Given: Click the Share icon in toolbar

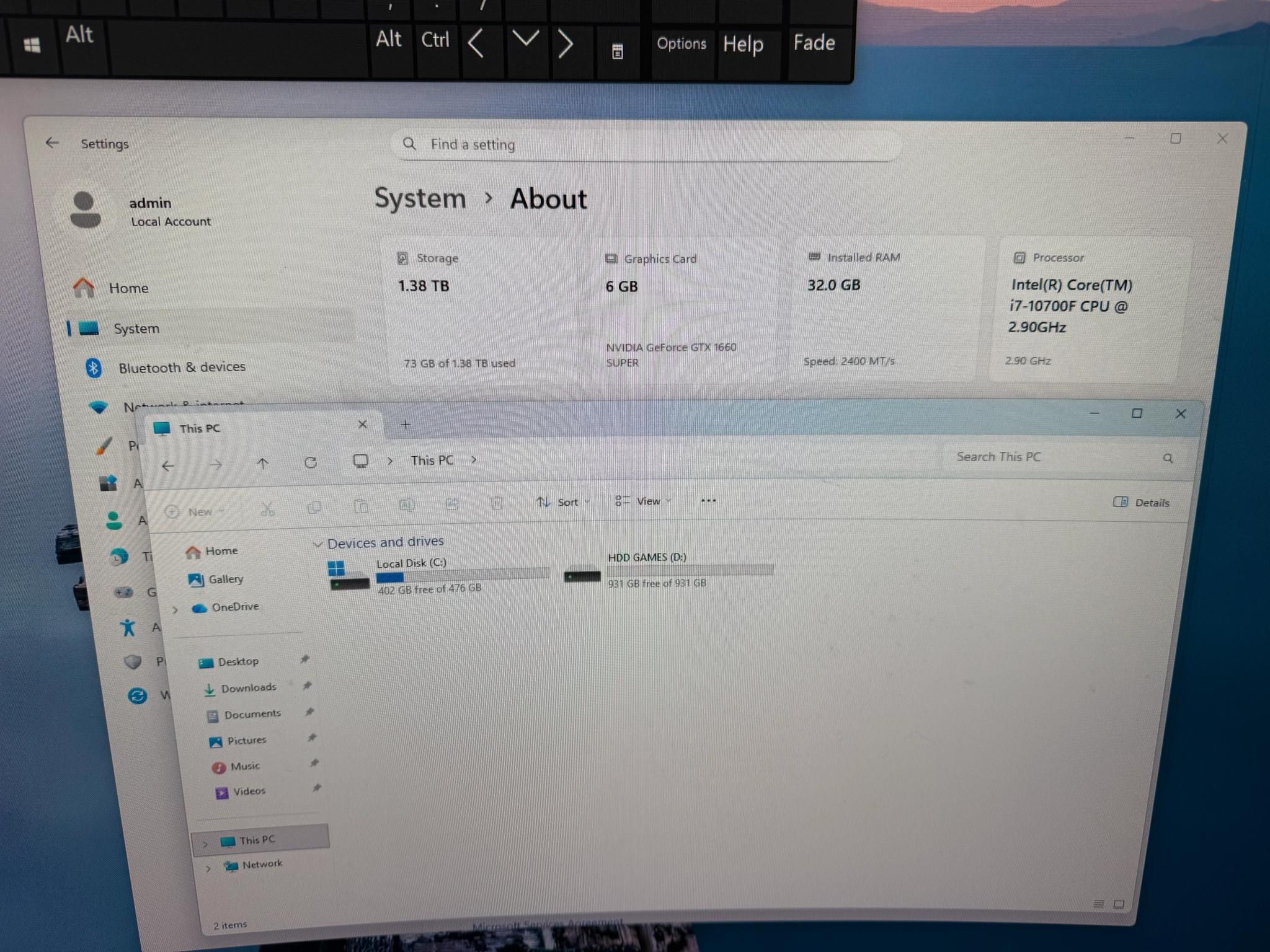Looking at the screenshot, I should tap(452, 504).
